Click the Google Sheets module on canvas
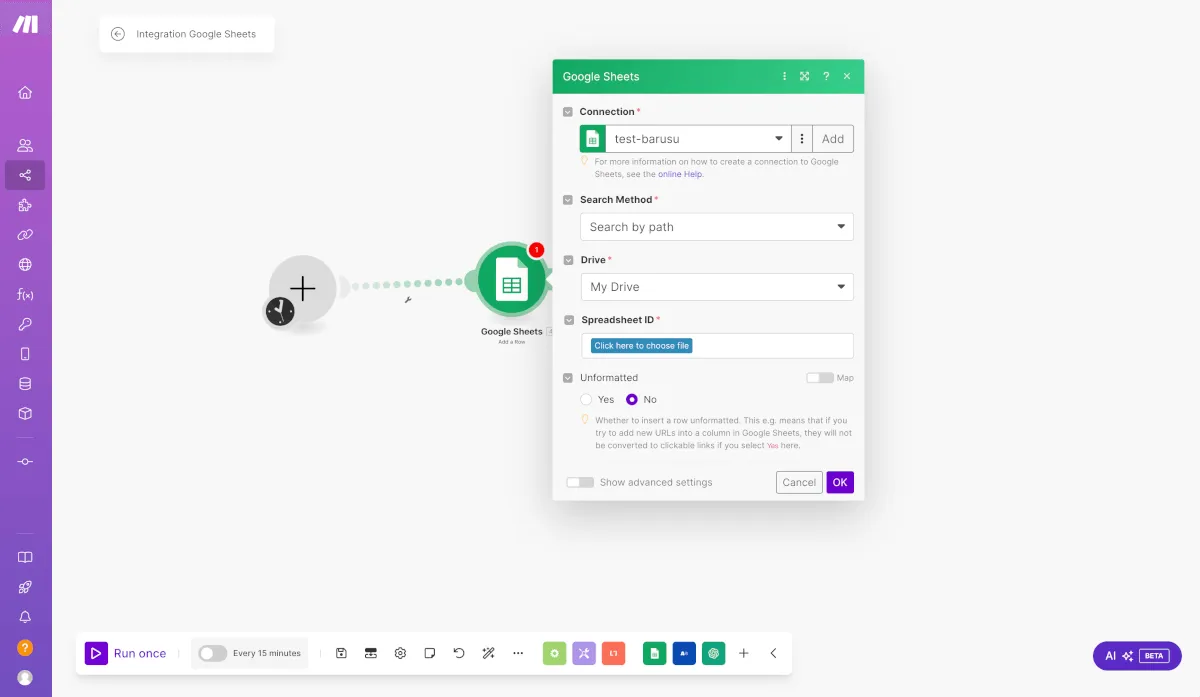Image resolution: width=1200 pixels, height=697 pixels. click(511, 282)
